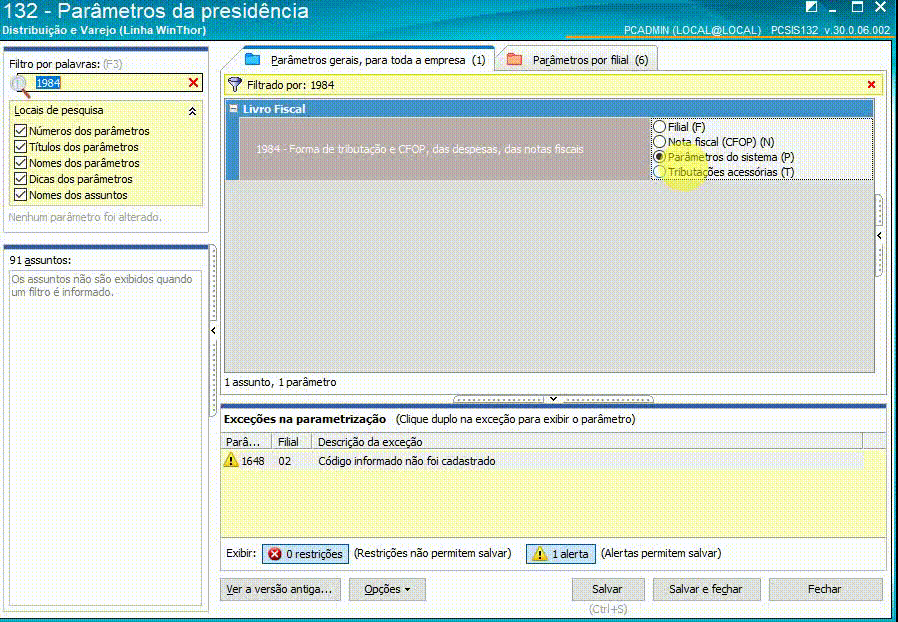Click the Fechar button
Viewport: 898px width, 622px height.
click(825, 589)
